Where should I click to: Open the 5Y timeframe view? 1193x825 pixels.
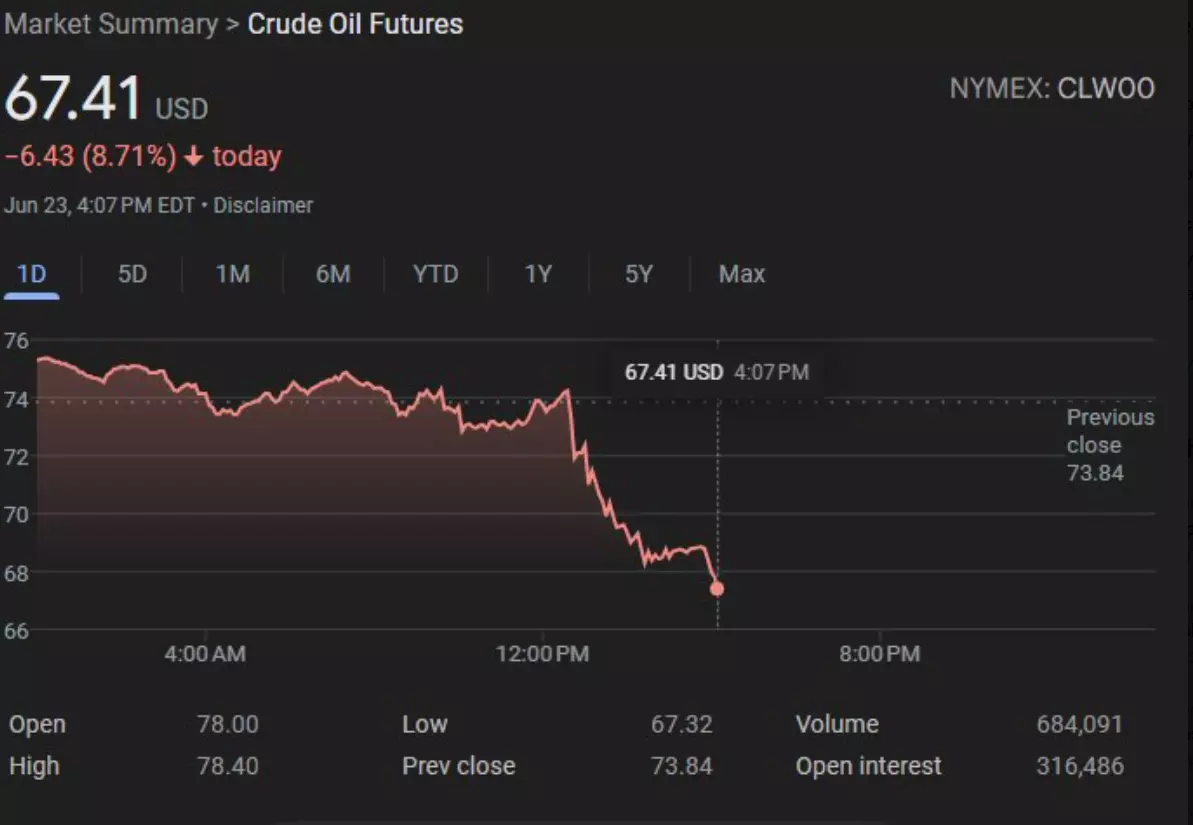[x=638, y=273]
